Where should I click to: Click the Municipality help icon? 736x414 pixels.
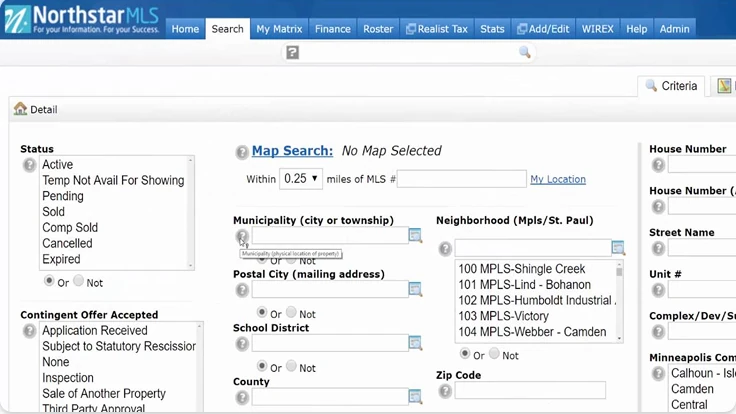[x=242, y=236]
